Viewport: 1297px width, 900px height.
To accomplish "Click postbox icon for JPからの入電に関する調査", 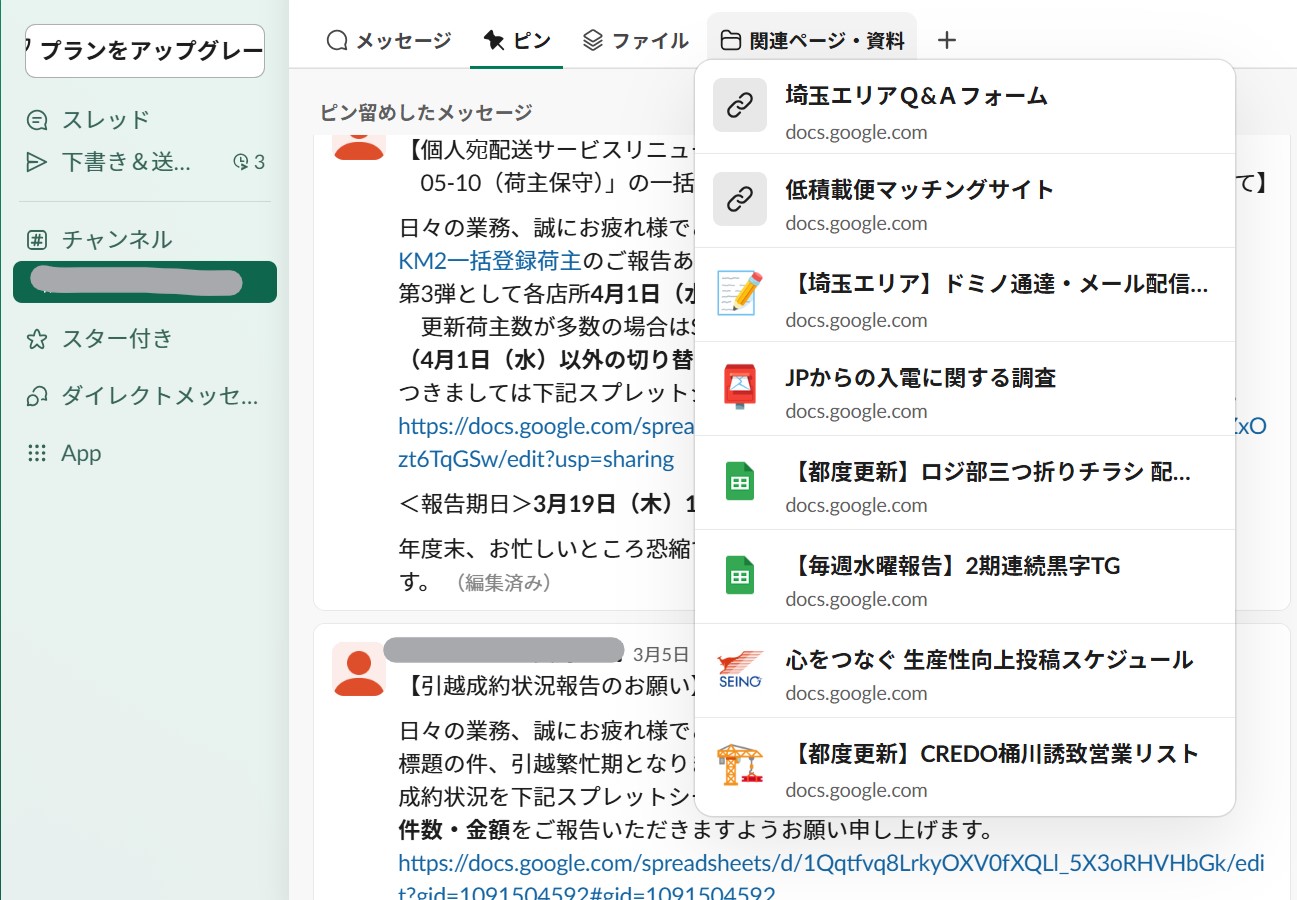I will (739, 387).
